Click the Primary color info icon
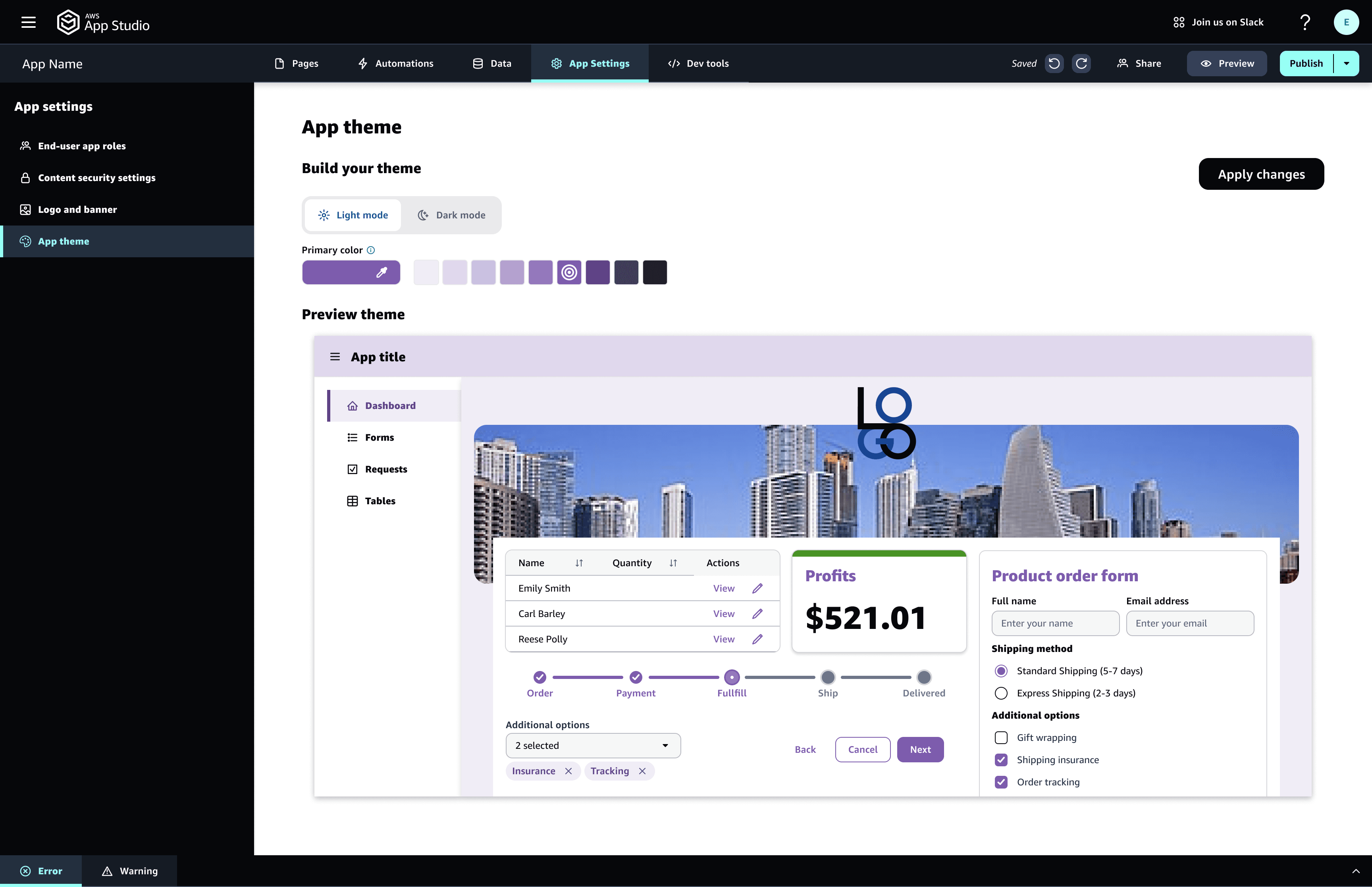 pos(371,250)
